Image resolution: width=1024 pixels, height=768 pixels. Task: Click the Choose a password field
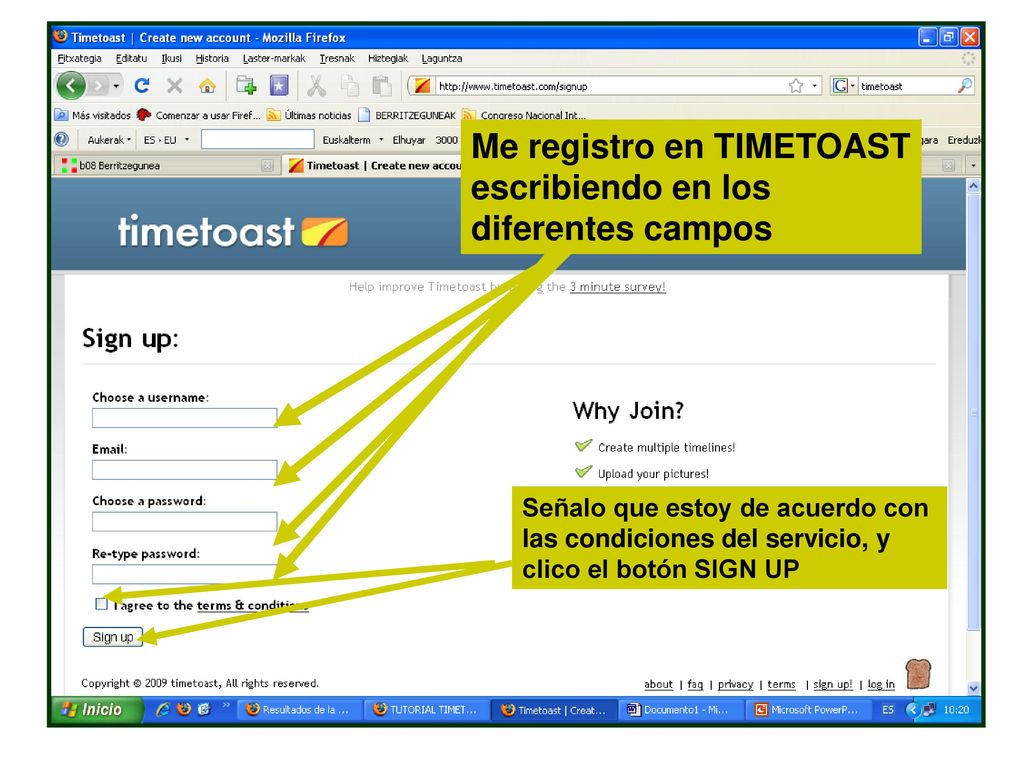tap(185, 522)
